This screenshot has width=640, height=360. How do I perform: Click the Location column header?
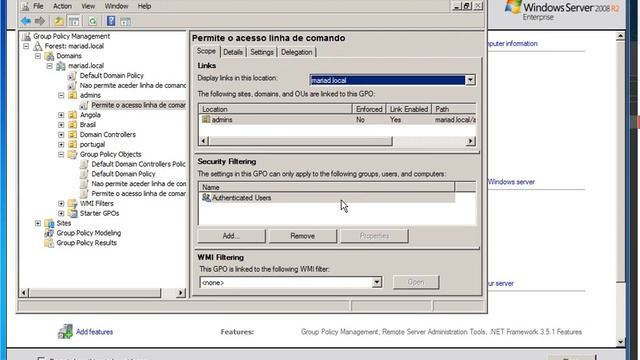click(x=276, y=109)
